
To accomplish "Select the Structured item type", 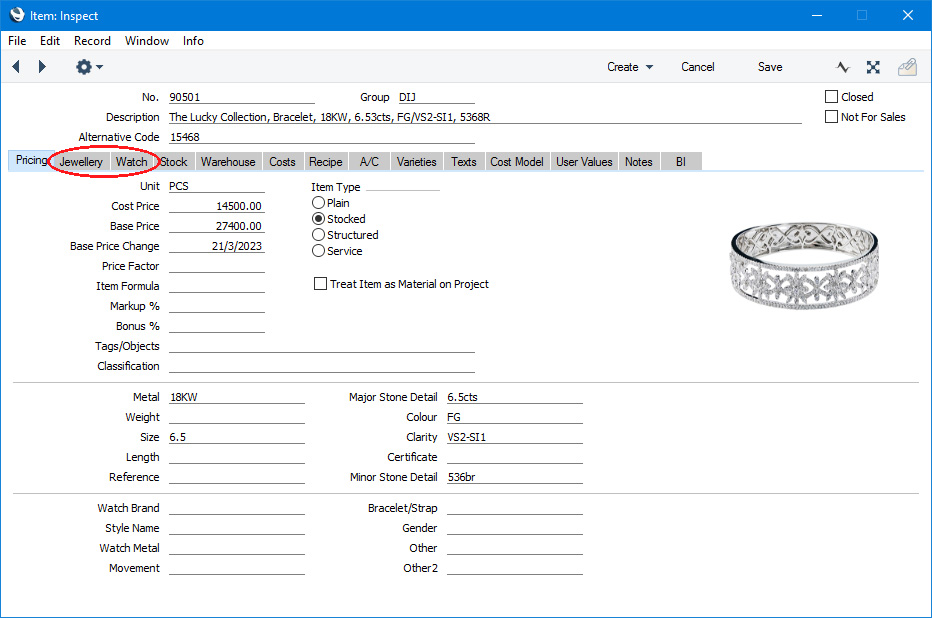I will (x=319, y=235).
